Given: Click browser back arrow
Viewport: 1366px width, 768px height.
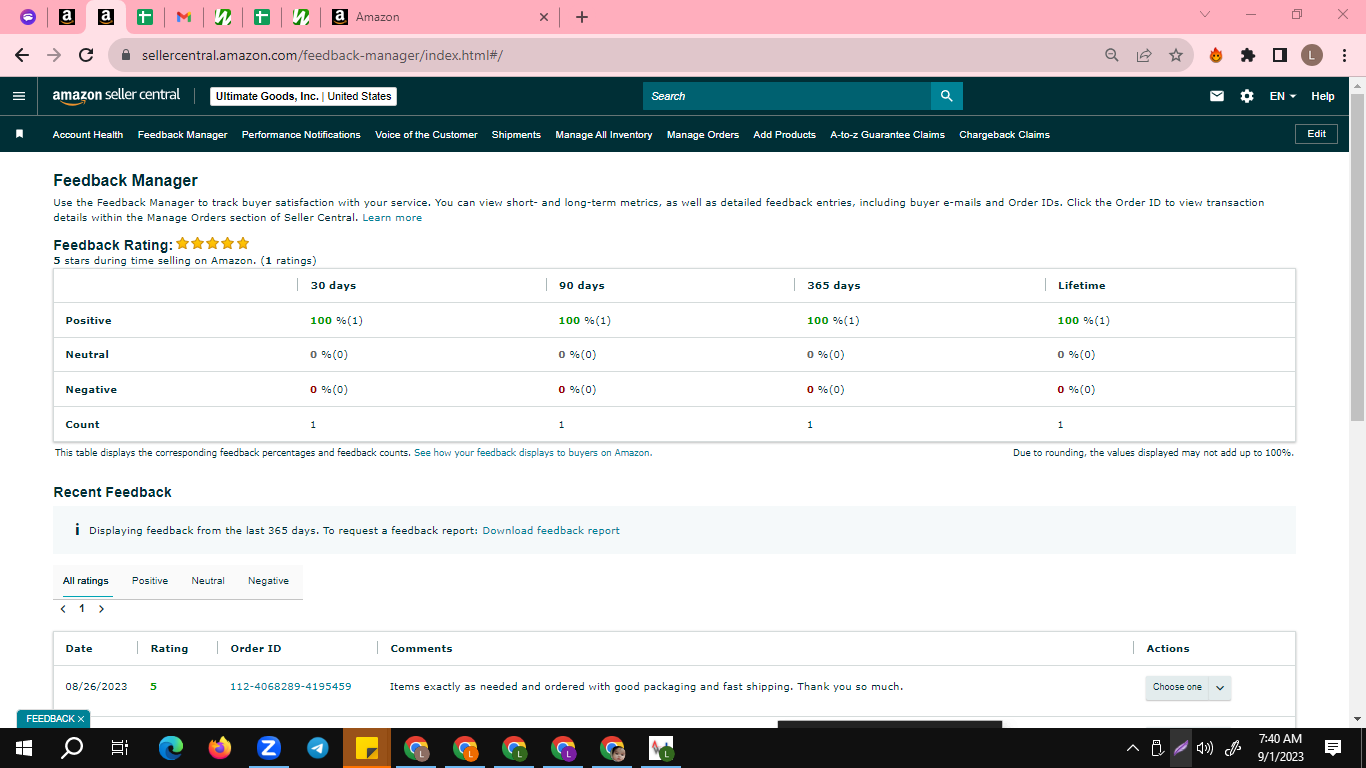Looking at the screenshot, I should (x=22, y=55).
